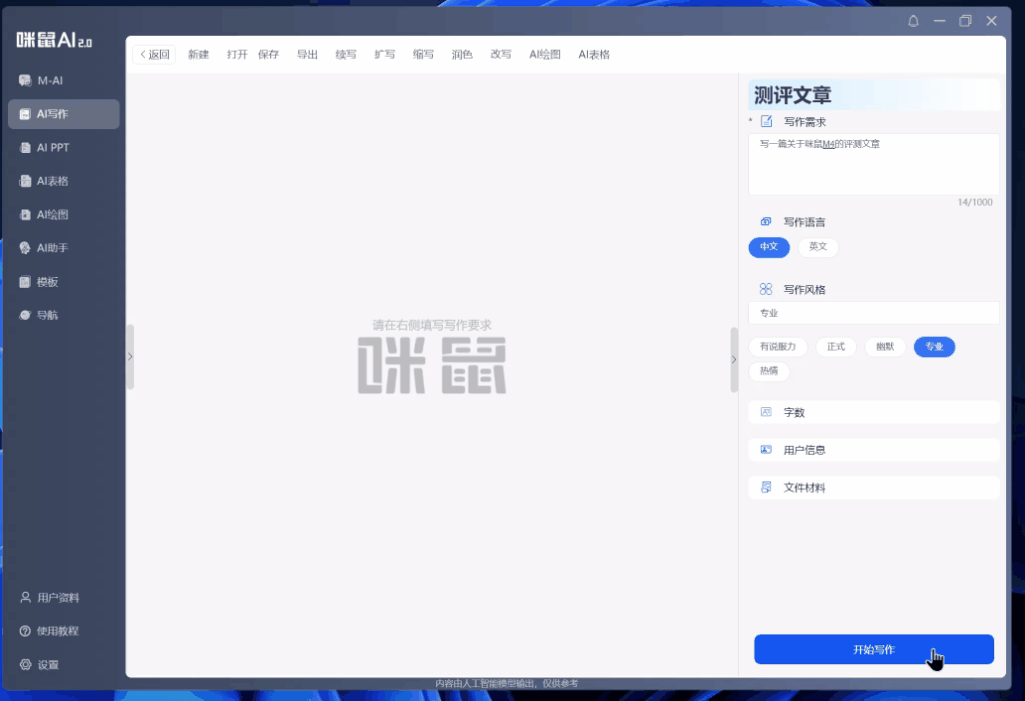Open the 设置 gear icon
This screenshot has width=1025, height=701.
(x=26, y=665)
